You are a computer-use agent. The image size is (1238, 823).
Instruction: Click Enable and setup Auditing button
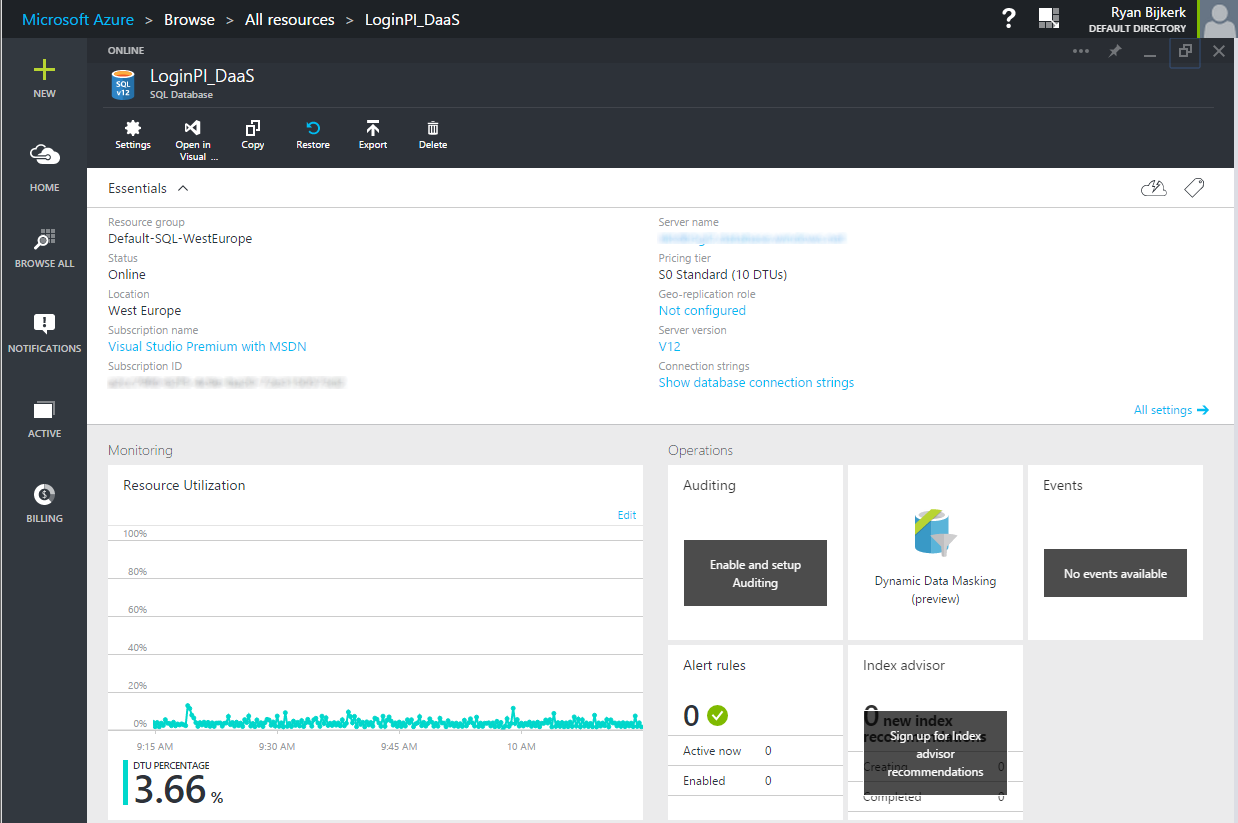[755, 573]
